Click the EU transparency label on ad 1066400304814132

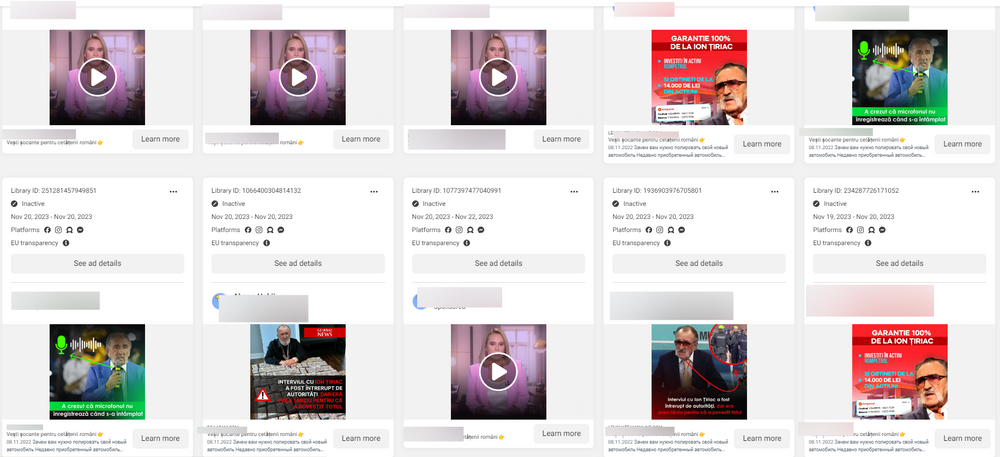pyautogui.click(x=235, y=243)
